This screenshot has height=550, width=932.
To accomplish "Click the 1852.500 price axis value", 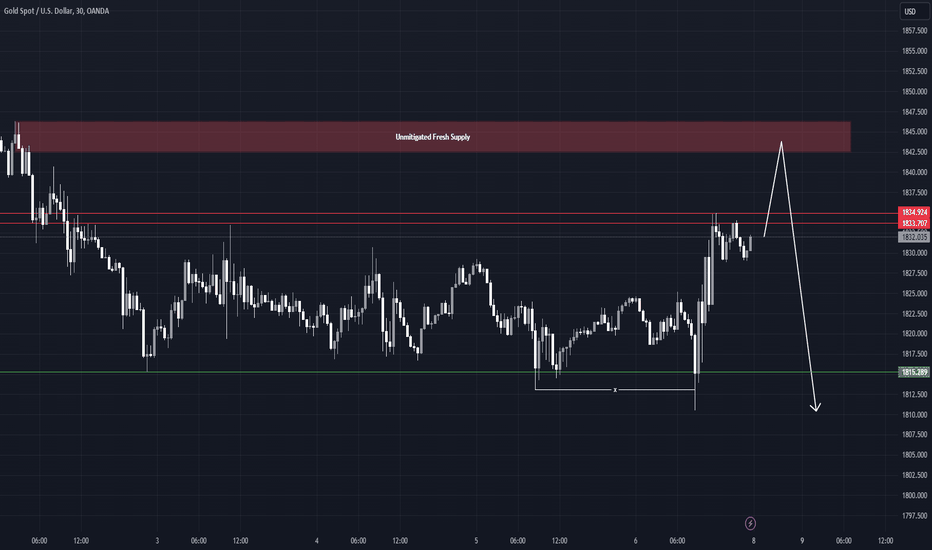I will click(x=914, y=71).
